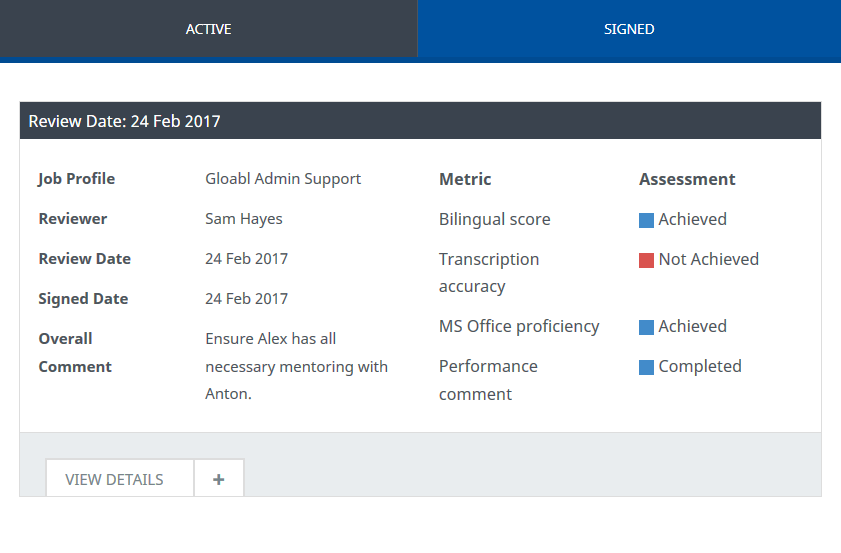The height and width of the screenshot is (553, 841).
Task: Click the Metric column heading
Action: 465,179
